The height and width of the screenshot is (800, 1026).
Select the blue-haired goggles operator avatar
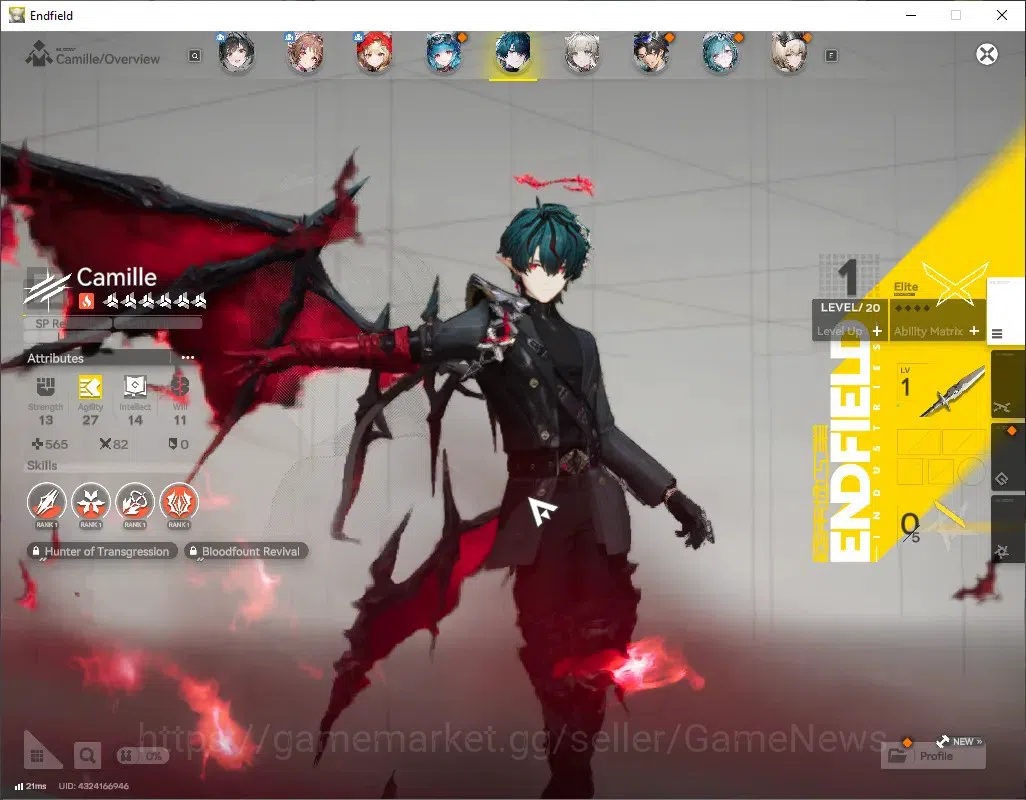tap(444, 53)
